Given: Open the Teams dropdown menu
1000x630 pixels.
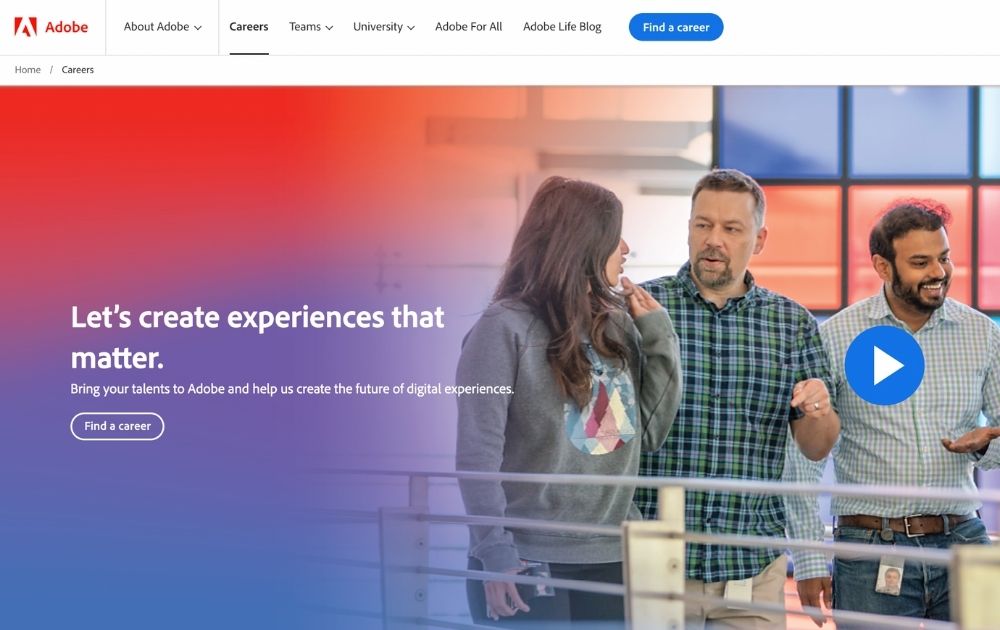Looking at the screenshot, I should [311, 27].
